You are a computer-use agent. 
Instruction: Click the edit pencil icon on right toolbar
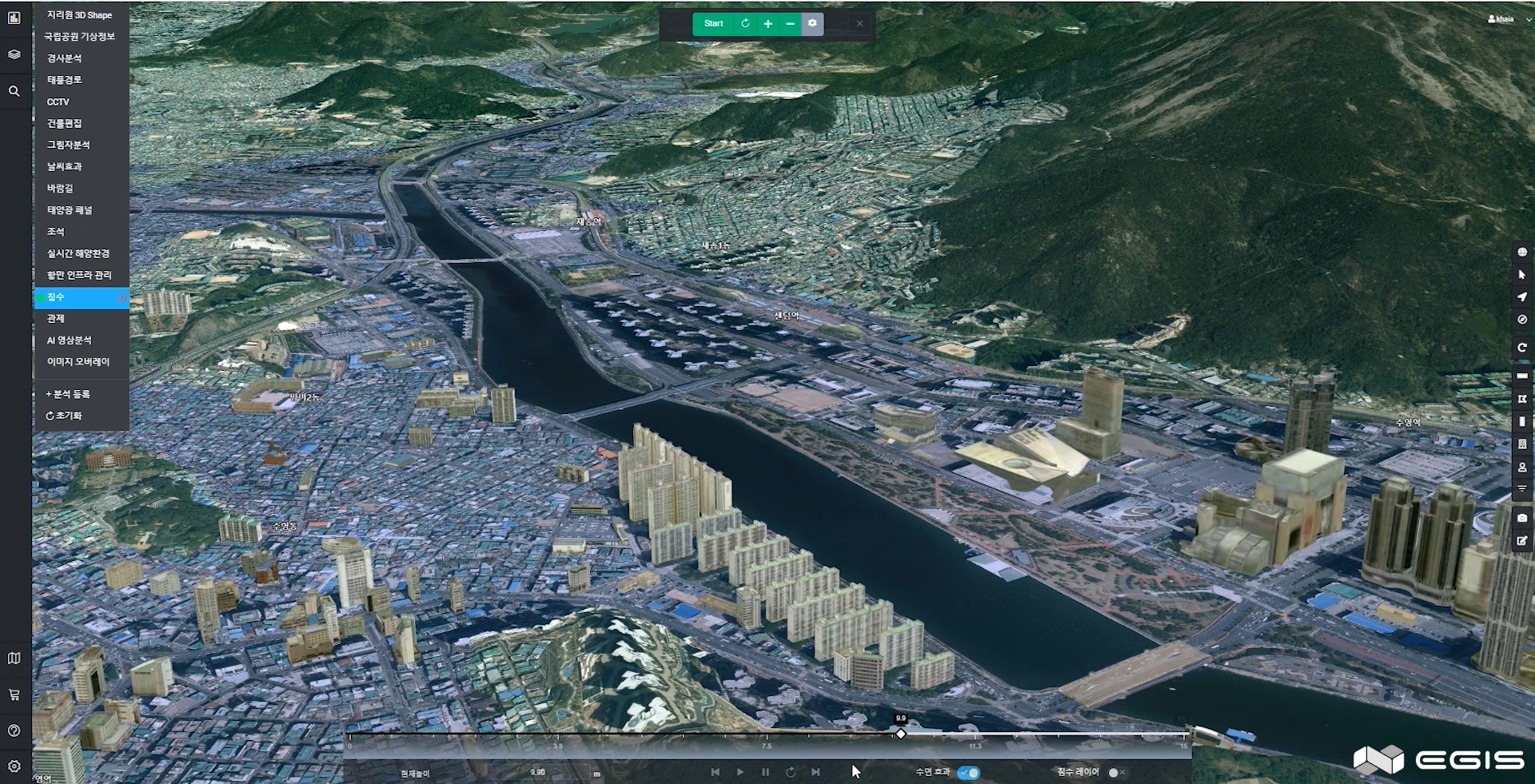(1522, 540)
